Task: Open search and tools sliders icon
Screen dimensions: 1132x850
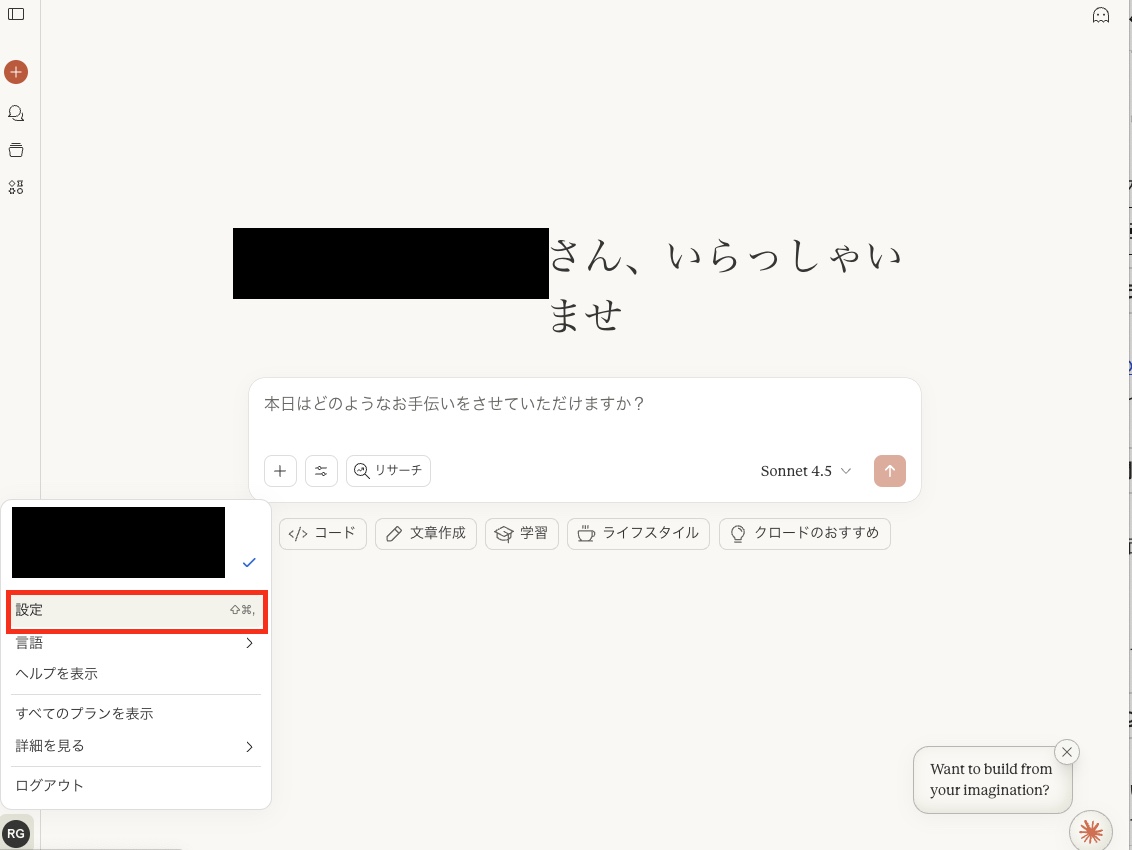Action: tap(321, 471)
